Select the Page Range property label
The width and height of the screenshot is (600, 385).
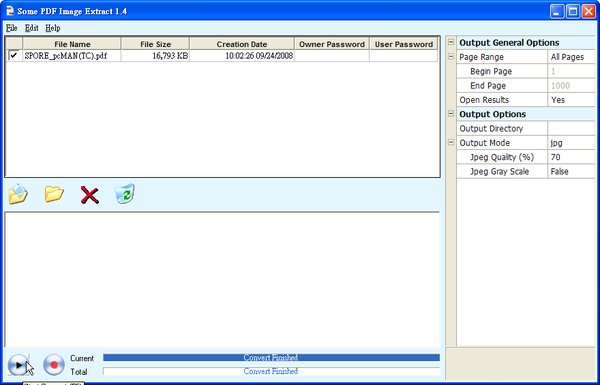(481, 57)
